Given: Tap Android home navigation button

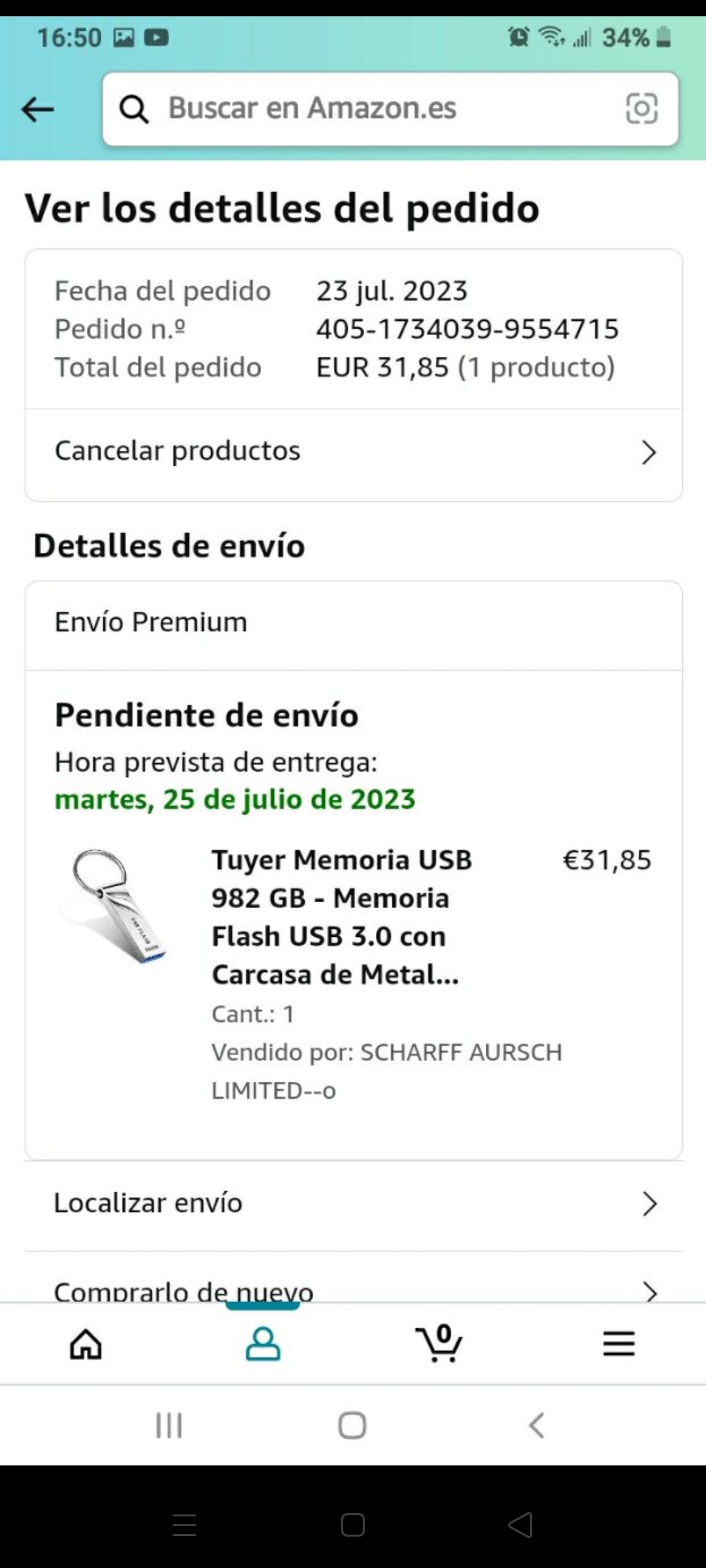Looking at the screenshot, I should [352, 1425].
